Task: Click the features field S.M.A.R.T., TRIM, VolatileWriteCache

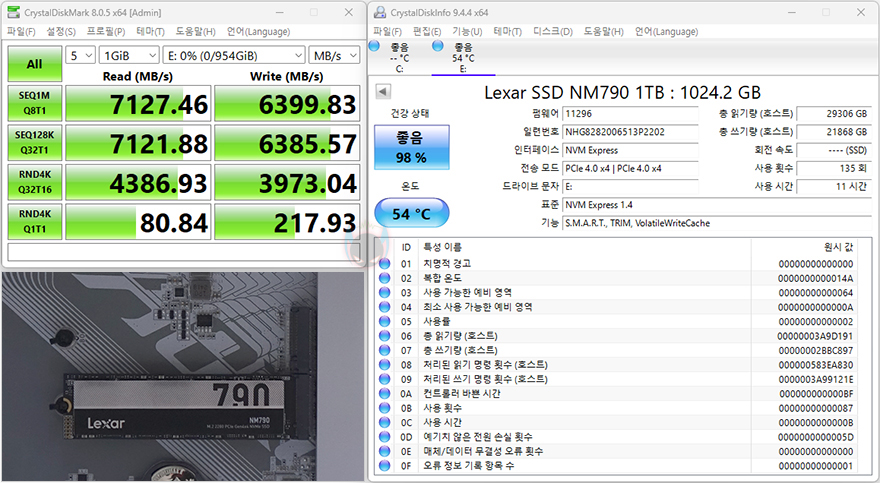Action: coord(717,223)
